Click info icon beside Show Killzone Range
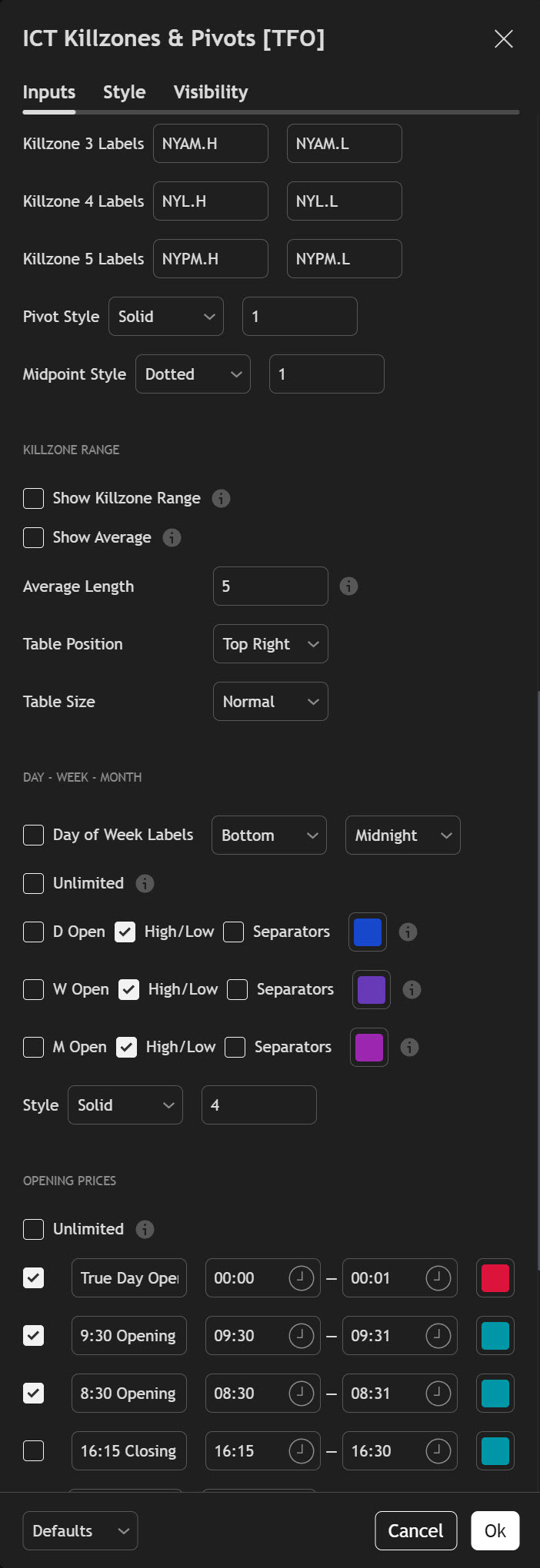540x1568 pixels. click(x=221, y=498)
